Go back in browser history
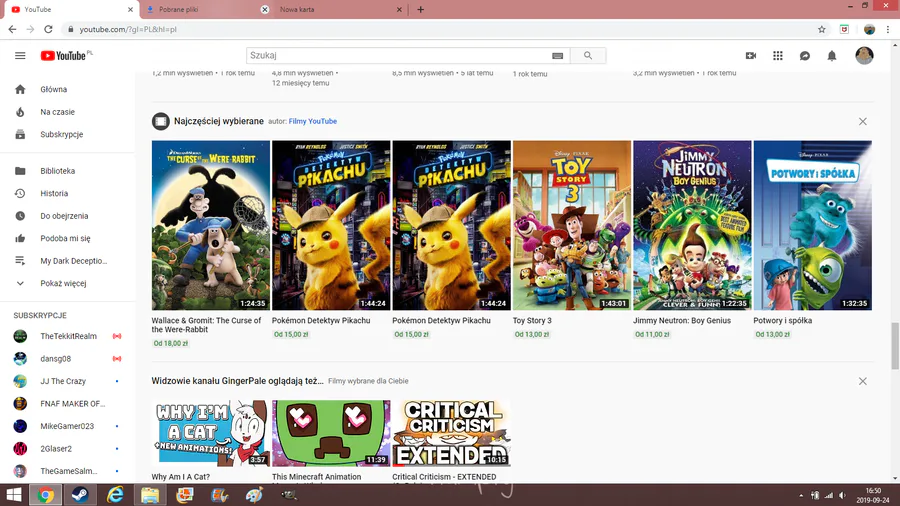This screenshot has height=506, width=900. 12,29
